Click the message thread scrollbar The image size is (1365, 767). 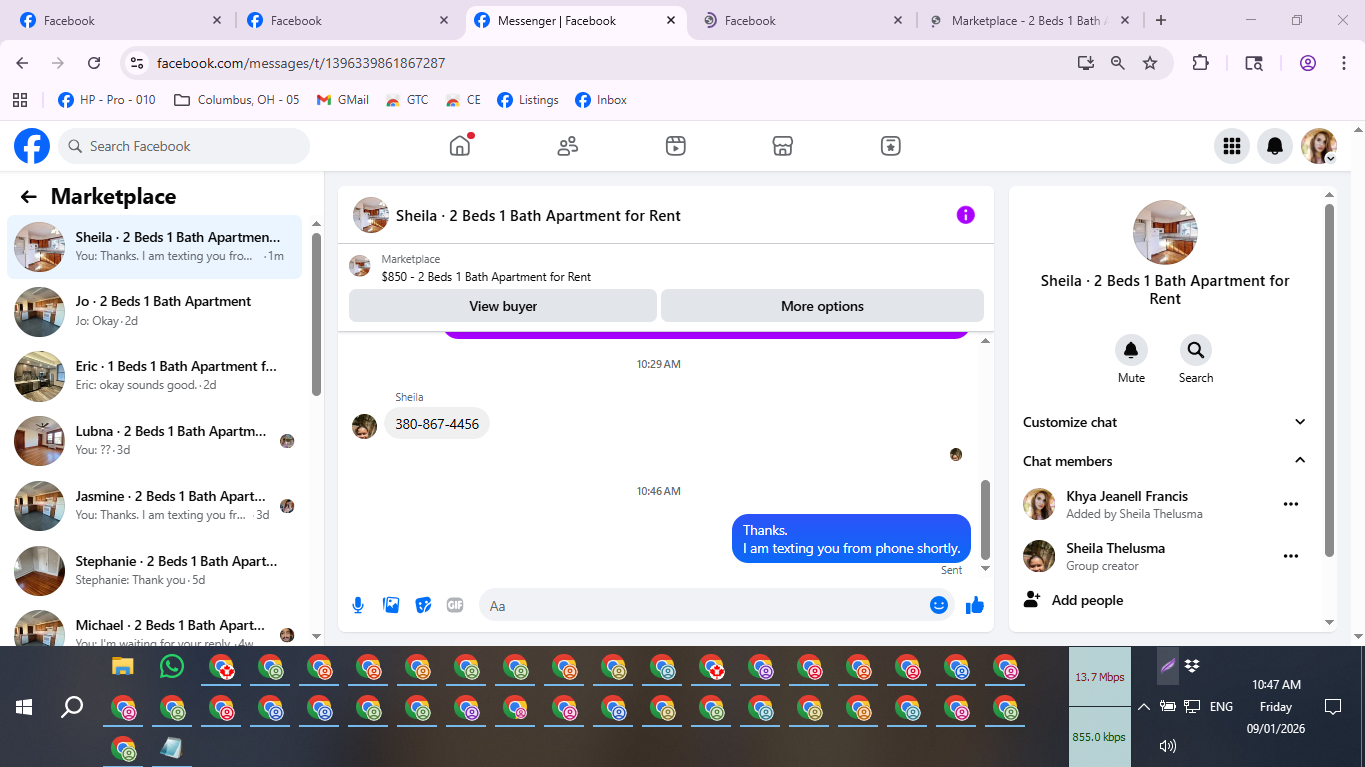coord(985,520)
